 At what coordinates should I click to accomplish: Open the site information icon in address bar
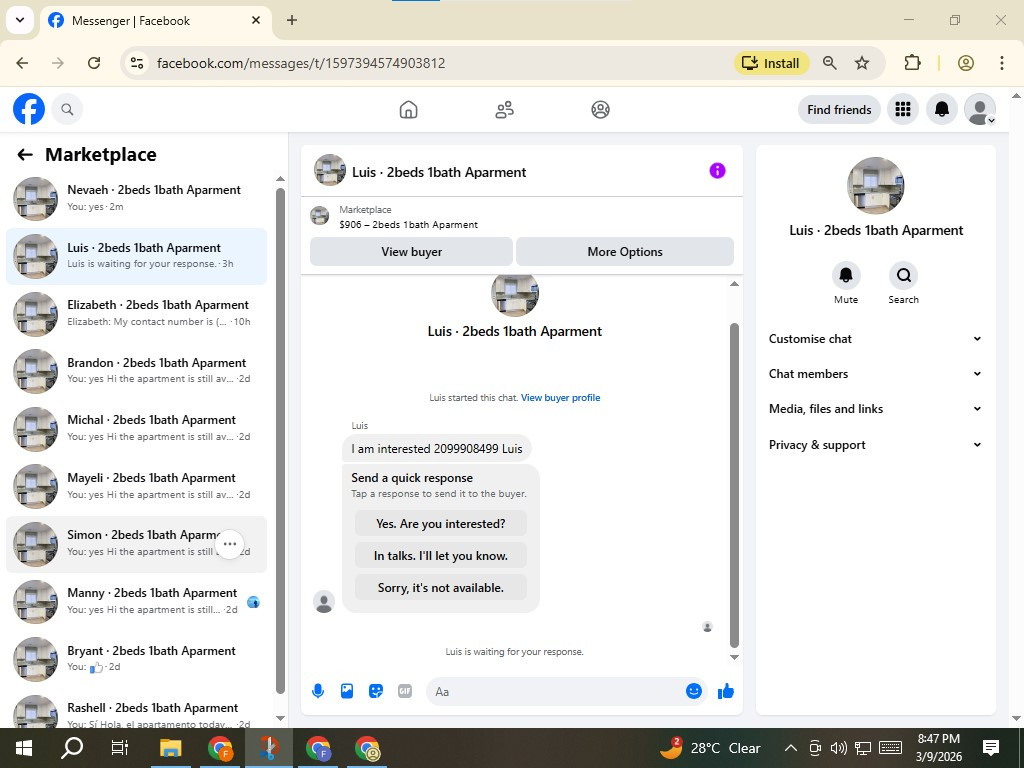coord(136,63)
